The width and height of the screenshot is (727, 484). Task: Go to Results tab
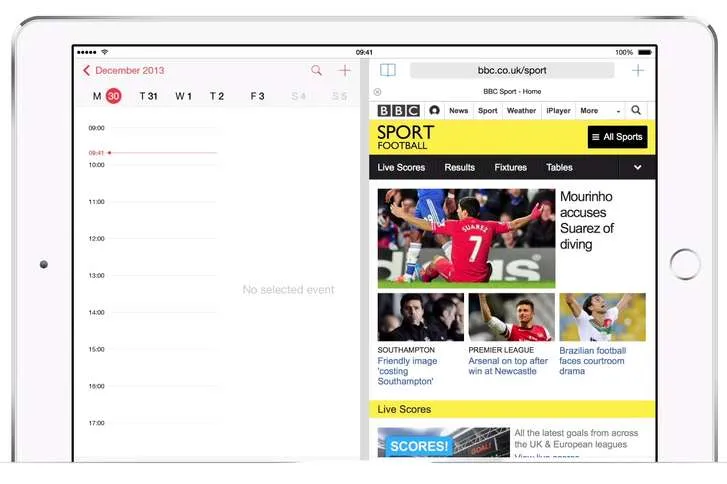459,167
